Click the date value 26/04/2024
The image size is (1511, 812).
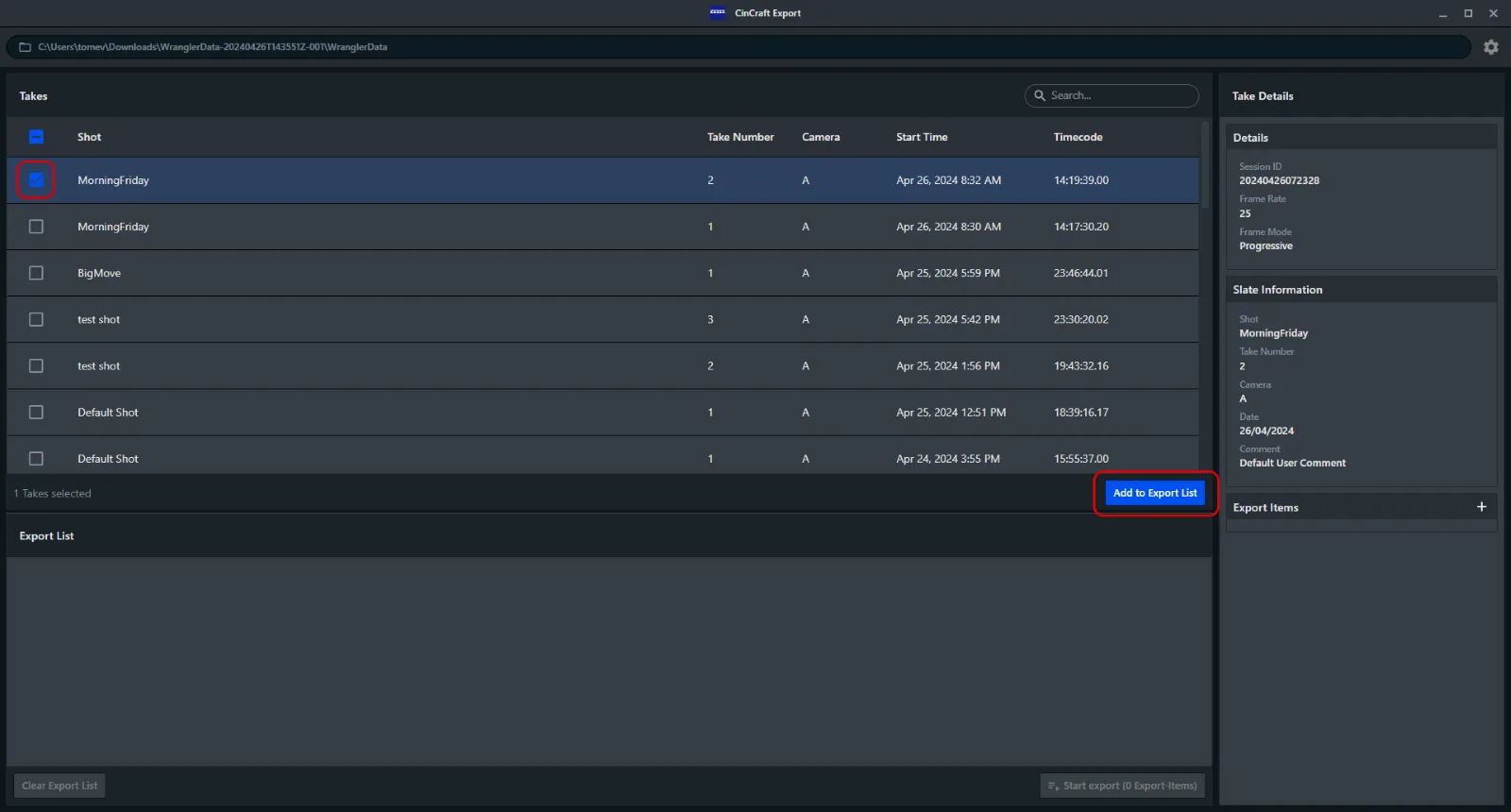tap(1266, 431)
